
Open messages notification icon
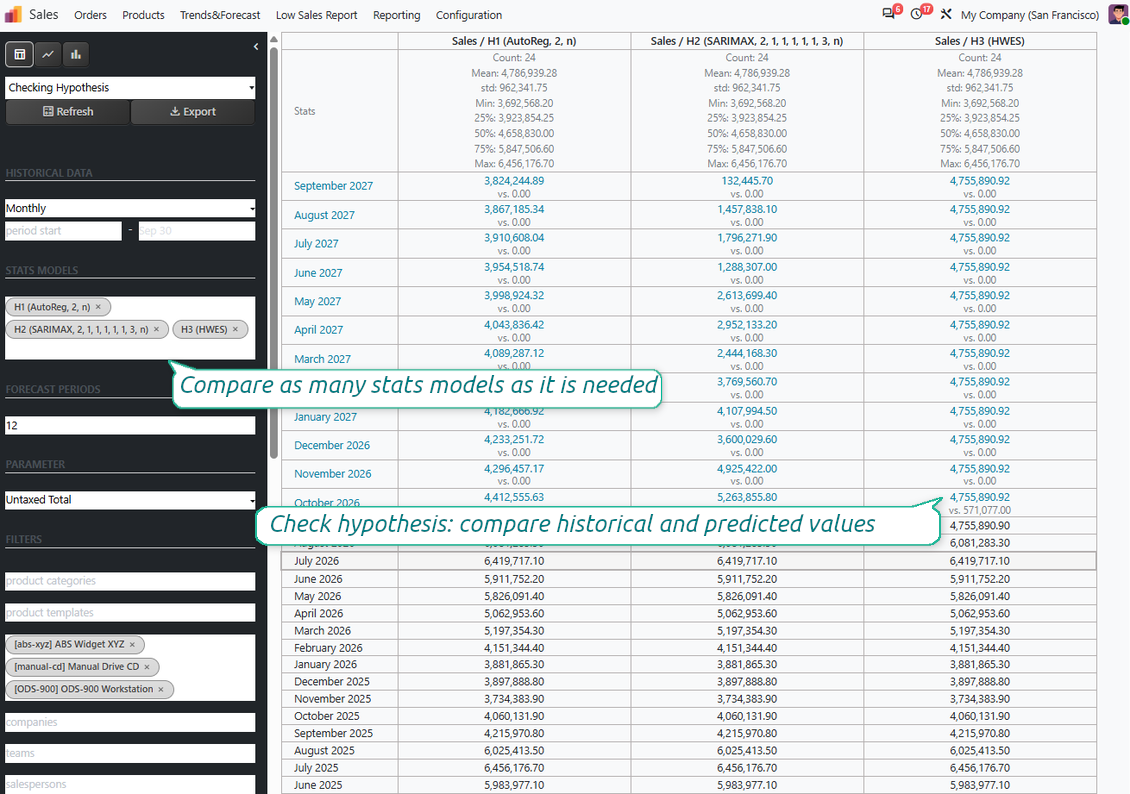point(889,14)
